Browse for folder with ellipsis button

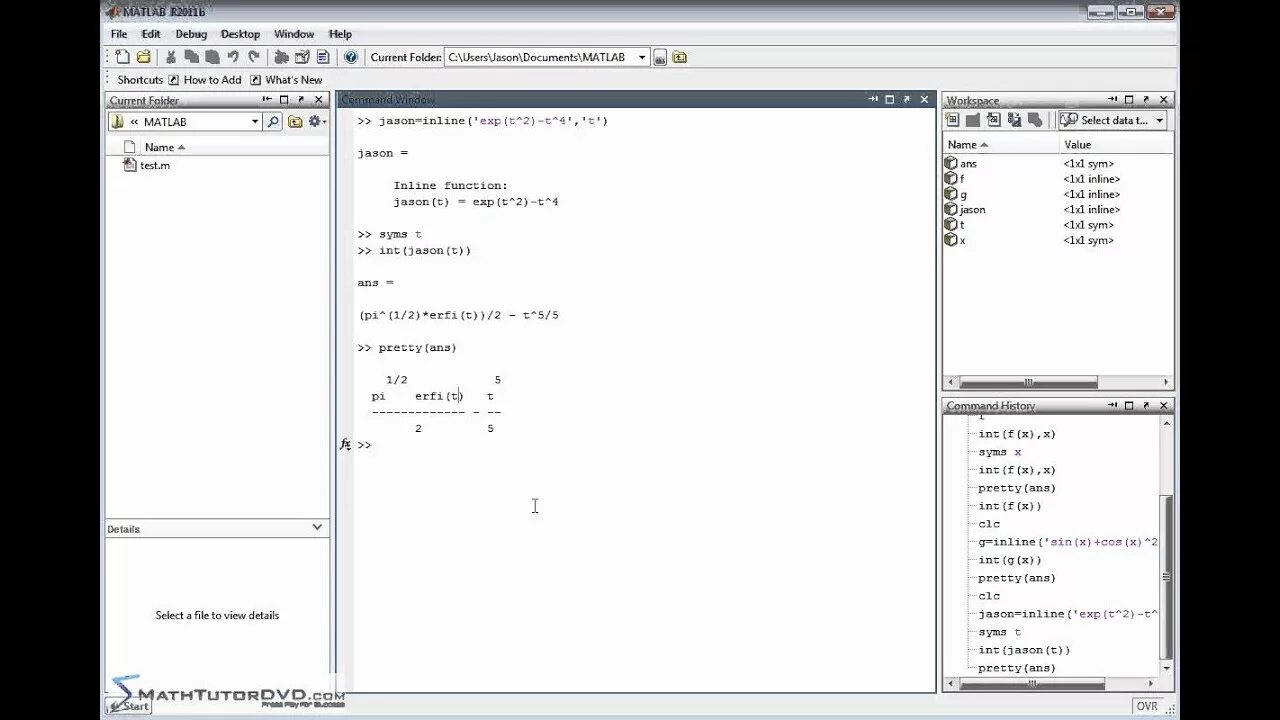click(x=660, y=58)
